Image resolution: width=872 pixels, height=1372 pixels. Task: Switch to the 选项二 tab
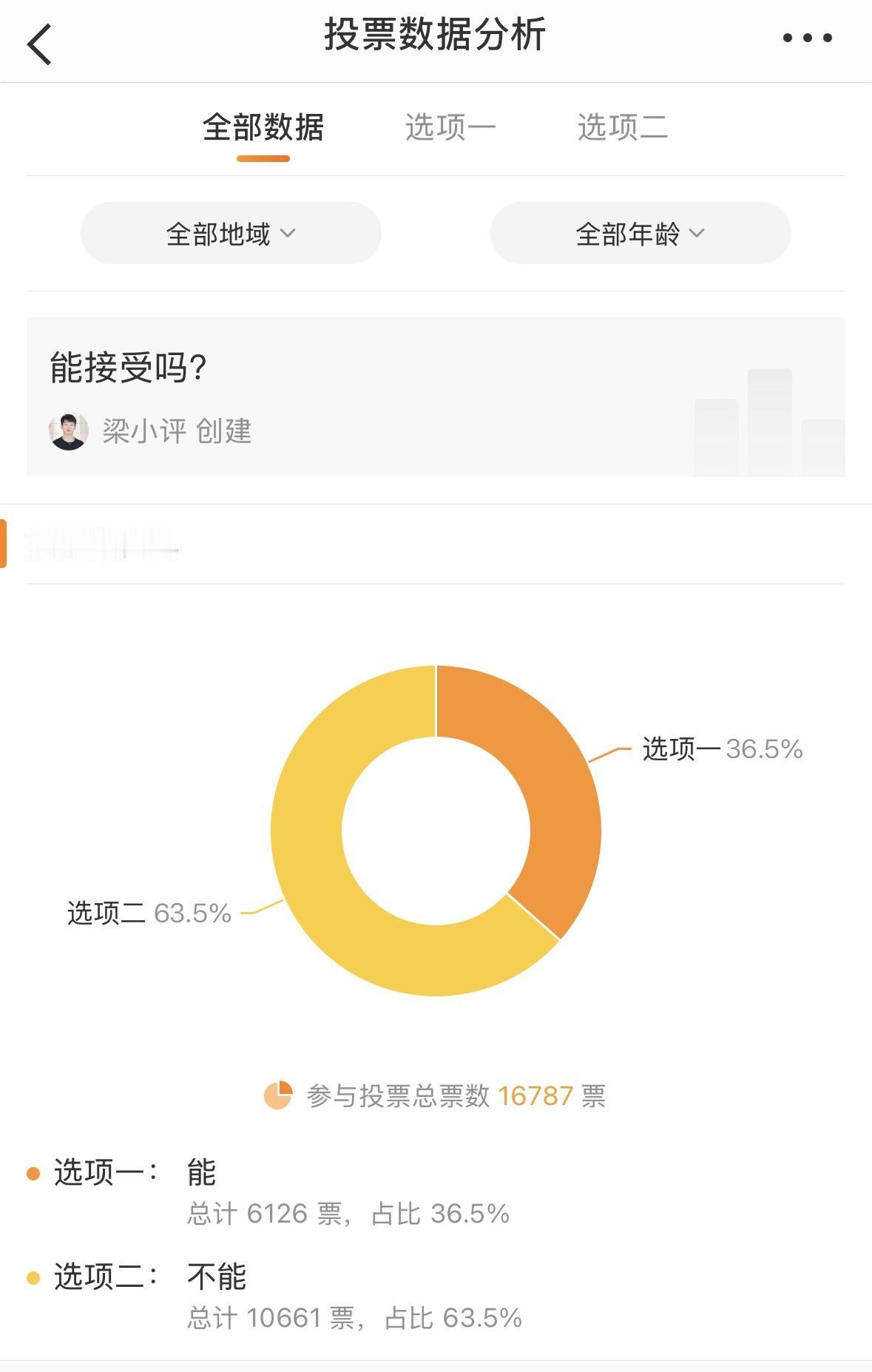[623, 128]
